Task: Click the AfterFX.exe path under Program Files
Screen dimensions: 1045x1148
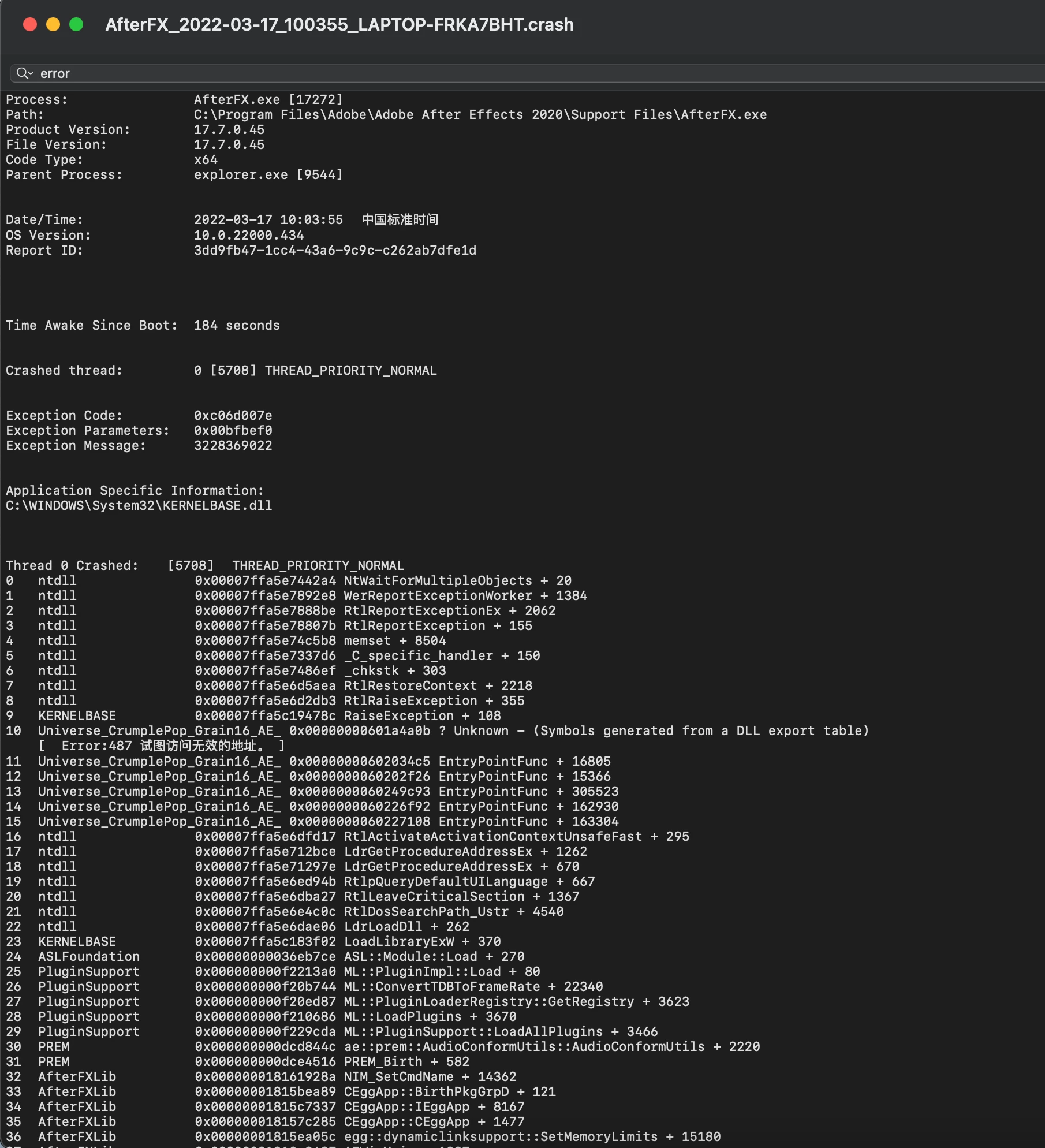Action: (x=480, y=114)
